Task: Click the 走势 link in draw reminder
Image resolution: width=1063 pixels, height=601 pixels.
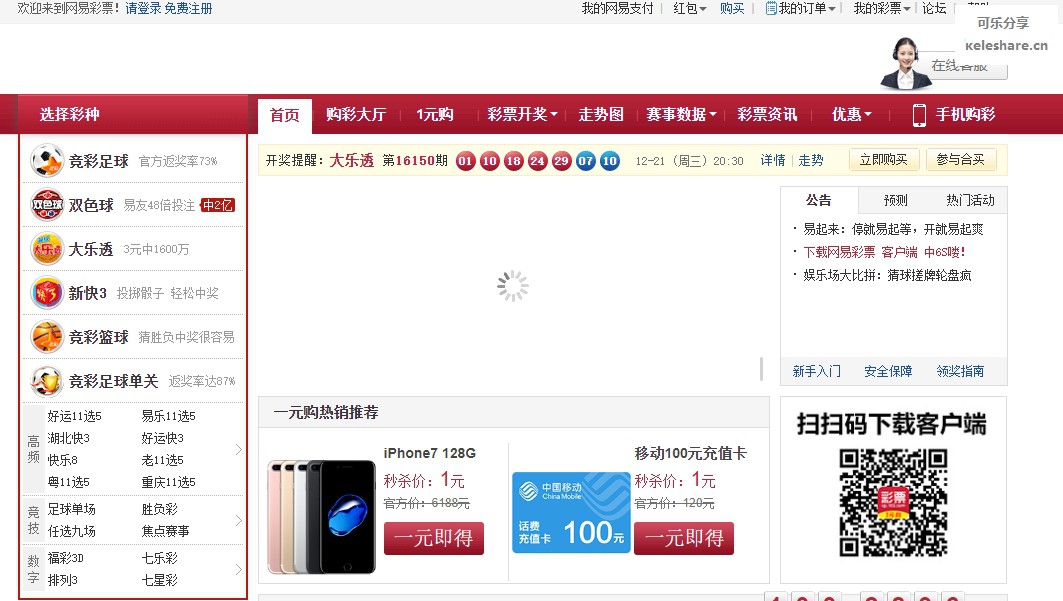Action: pos(811,160)
